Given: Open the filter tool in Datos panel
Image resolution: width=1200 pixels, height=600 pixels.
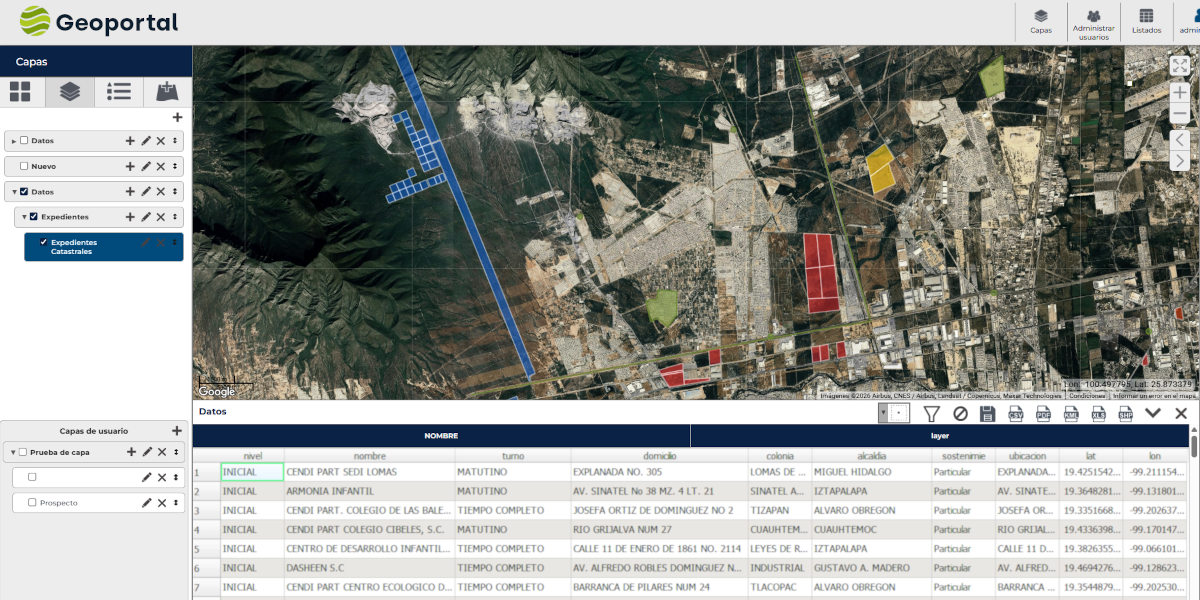Looking at the screenshot, I should [x=932, y=412].
